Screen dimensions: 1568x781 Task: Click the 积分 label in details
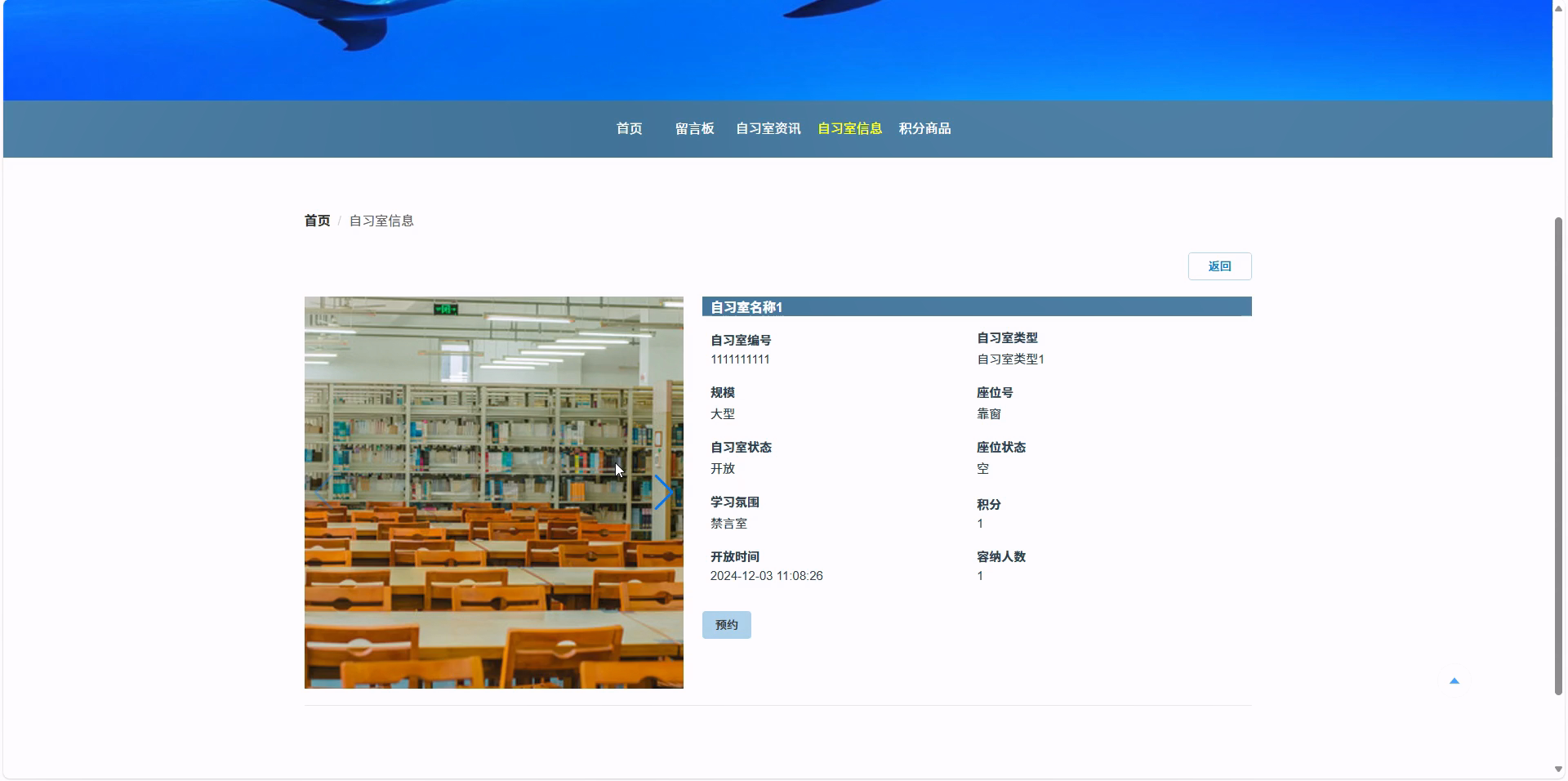tap(988, 504)
